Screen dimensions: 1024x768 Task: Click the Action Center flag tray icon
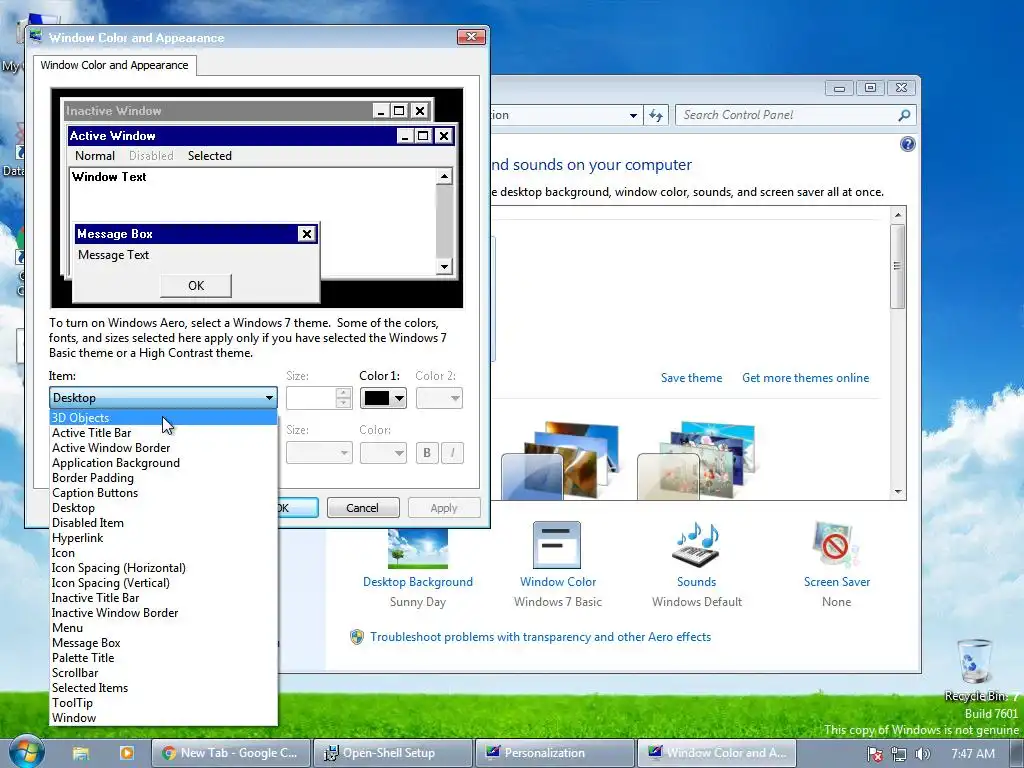[x=874, y=754]
